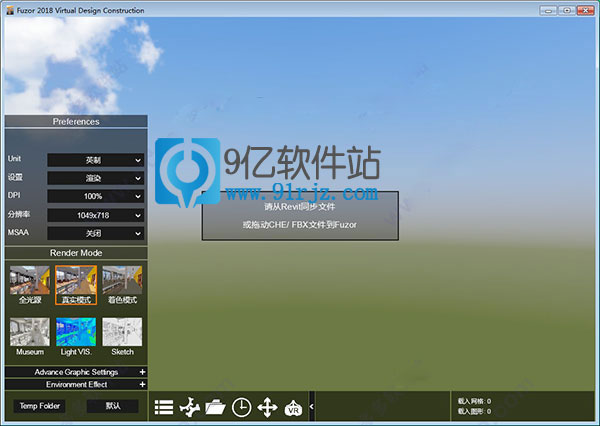Select the Museum render mode thumbnail
This screenshot has width=600, height=426.
click(x=30, y=337)
